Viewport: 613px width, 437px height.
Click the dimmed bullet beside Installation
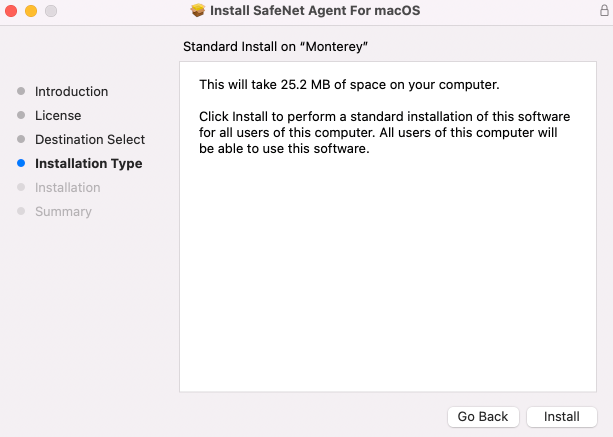coord(21,187)
